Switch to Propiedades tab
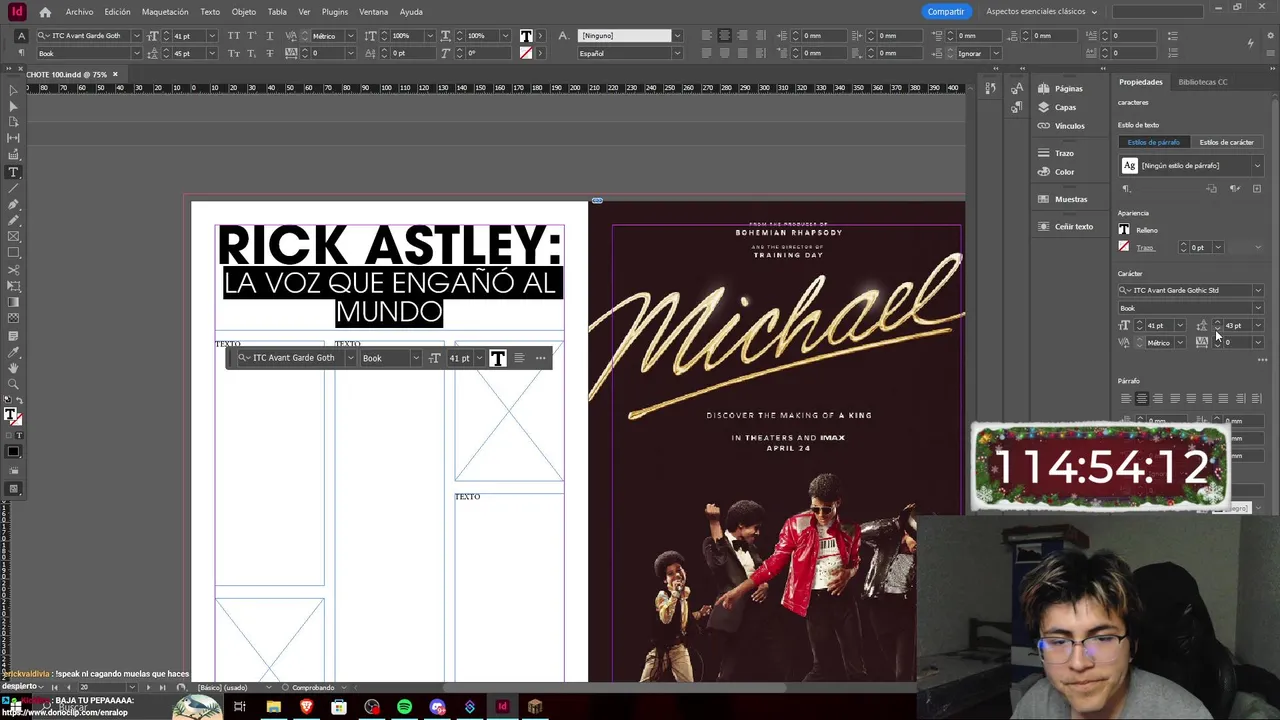 click(1141, 82)
